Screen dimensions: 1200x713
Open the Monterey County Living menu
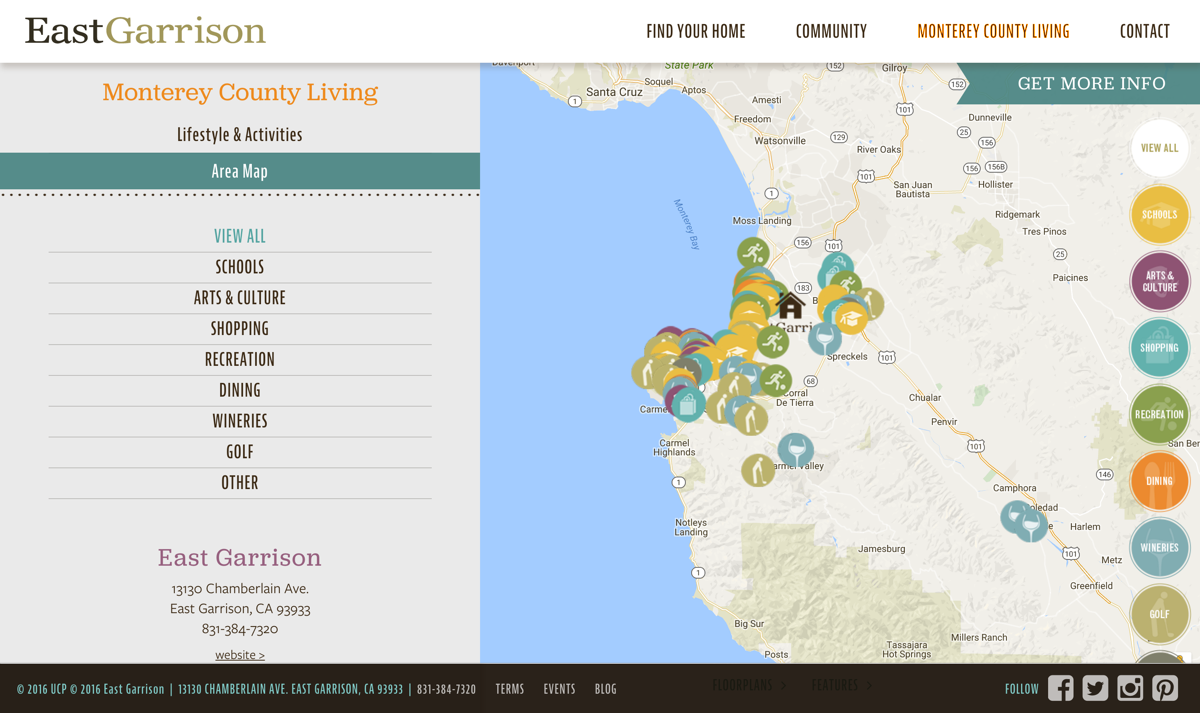coord(993,31)
